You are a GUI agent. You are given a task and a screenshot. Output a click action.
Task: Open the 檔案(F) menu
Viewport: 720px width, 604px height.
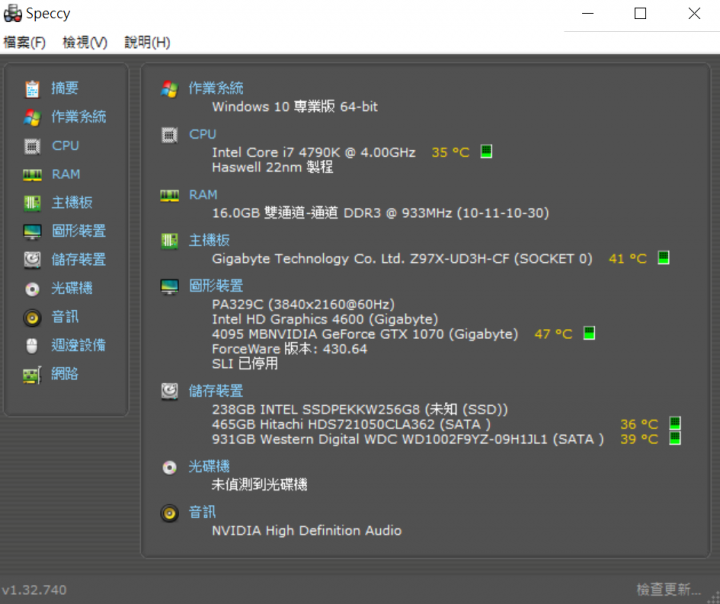click(24, 42)
